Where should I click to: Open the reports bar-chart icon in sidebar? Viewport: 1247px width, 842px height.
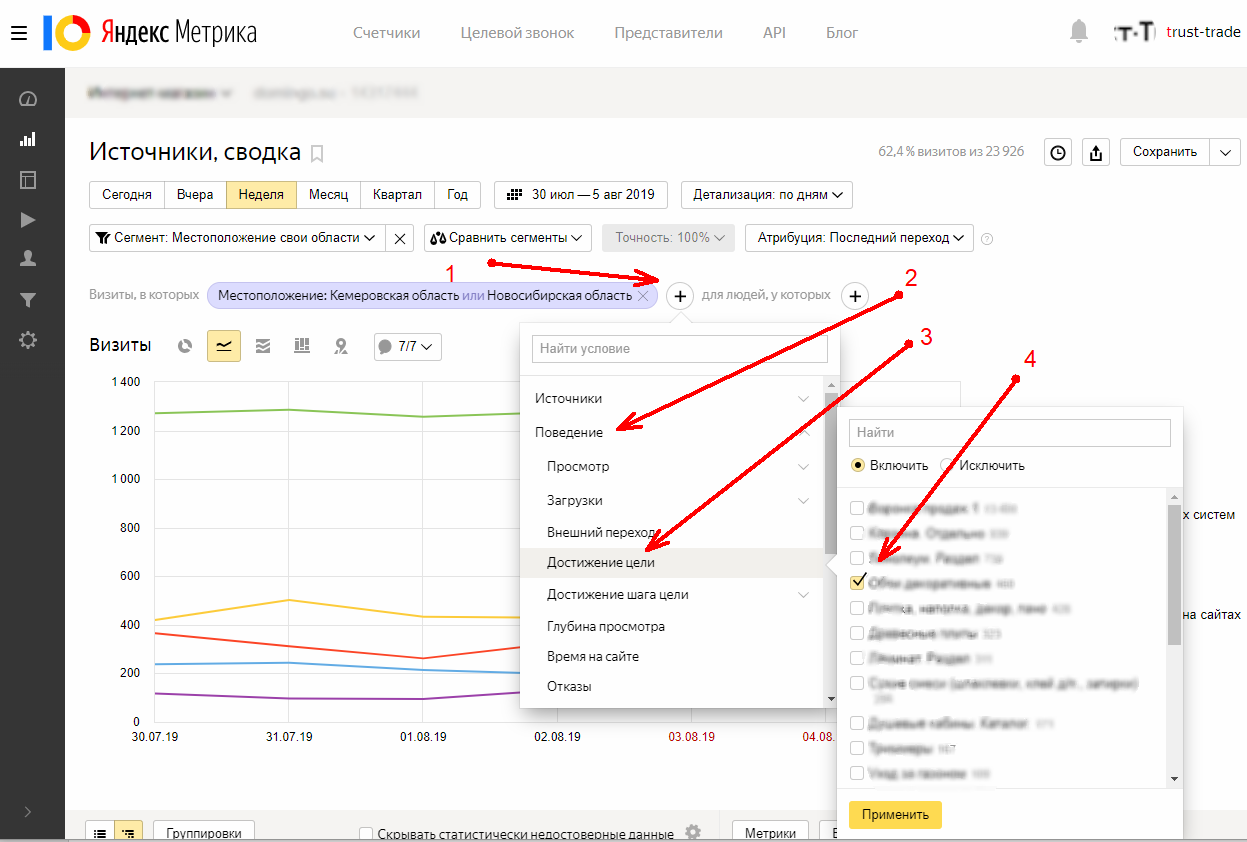pos(28,139)
